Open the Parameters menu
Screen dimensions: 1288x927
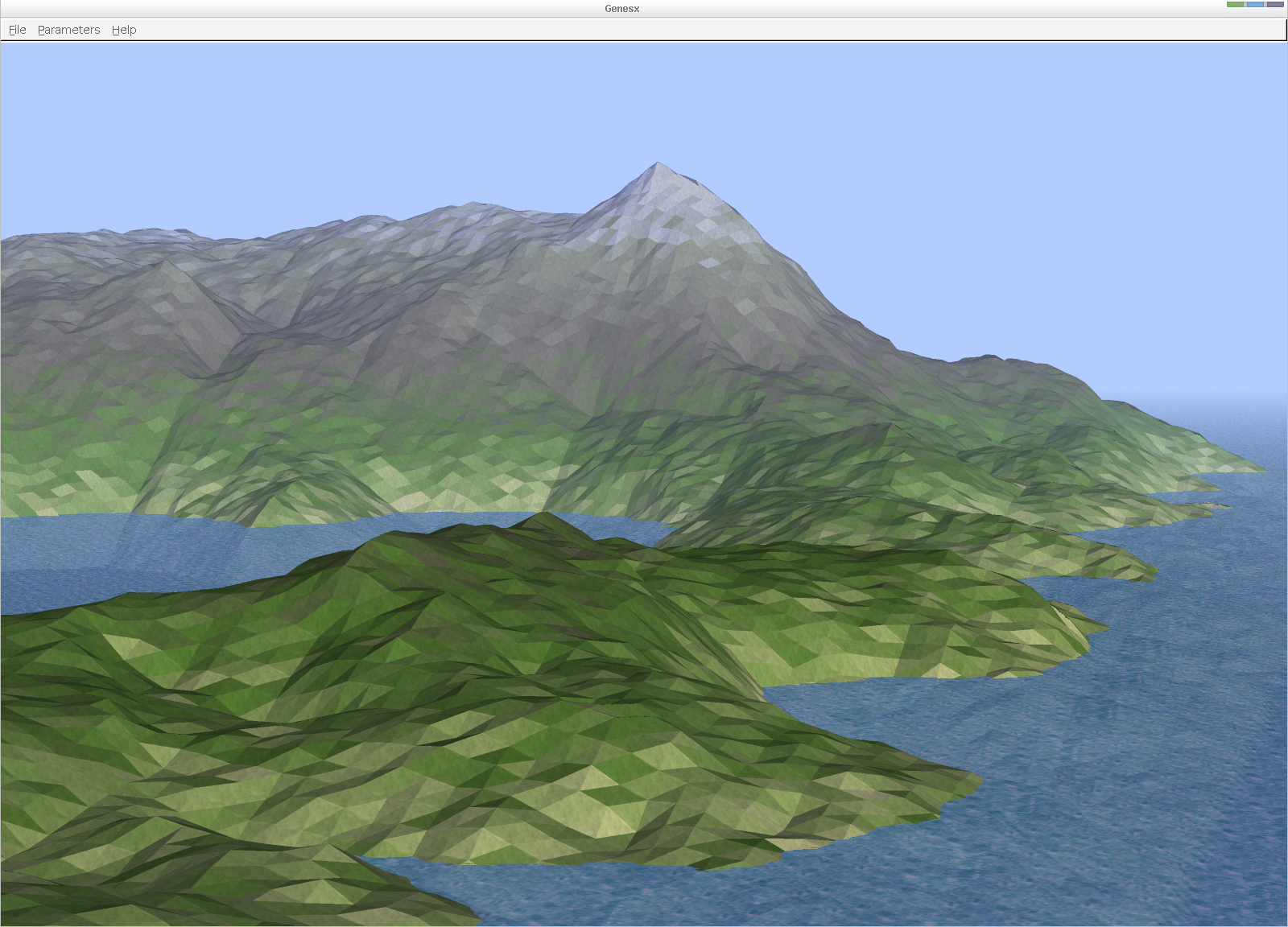(68, 30)
